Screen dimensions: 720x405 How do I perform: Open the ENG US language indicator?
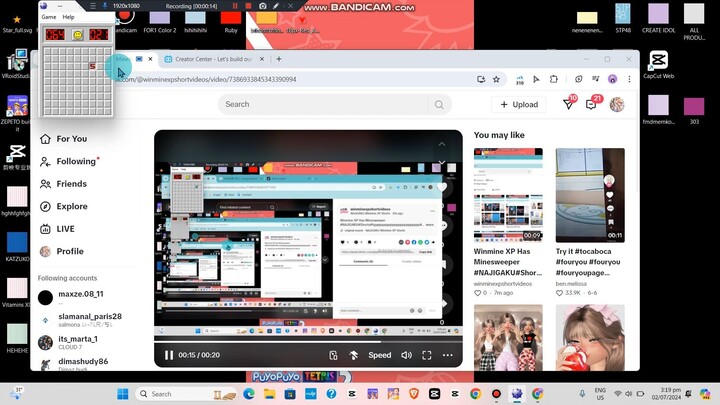click(x=600, y=394)
